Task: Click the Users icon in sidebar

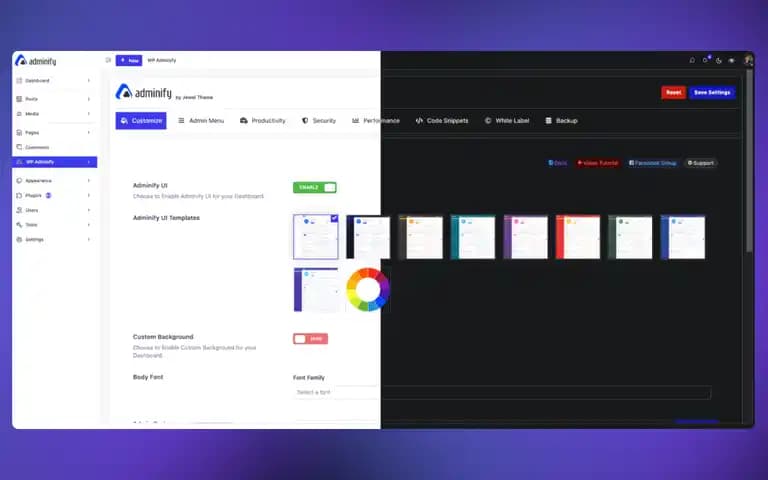Action: tap(19, 210)
